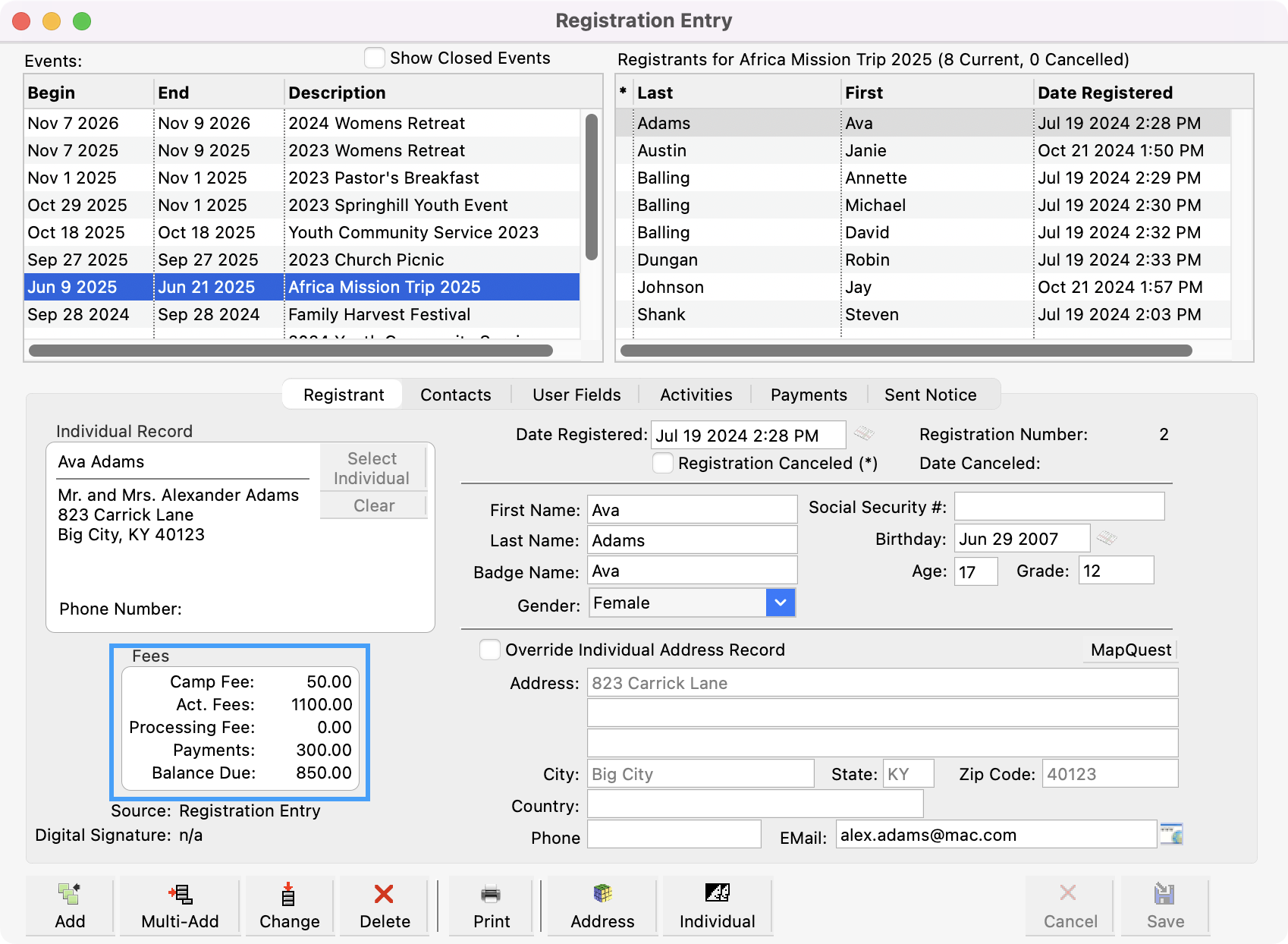Expand the Gender dropdown
This screenshot has height=944, width=1288.
(780, 603)
